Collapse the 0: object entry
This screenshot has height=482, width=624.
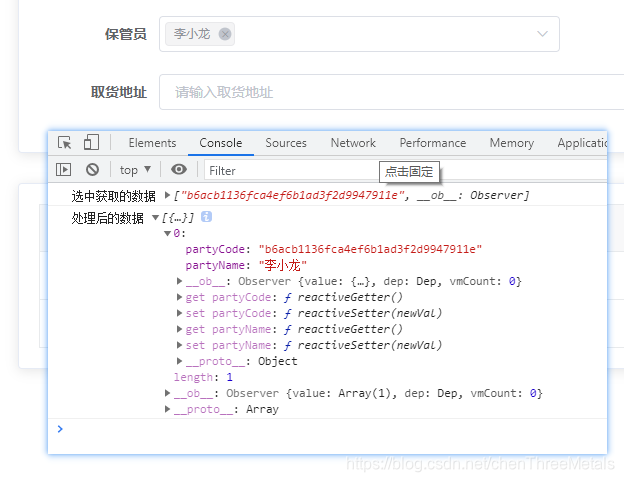[168, 233]
